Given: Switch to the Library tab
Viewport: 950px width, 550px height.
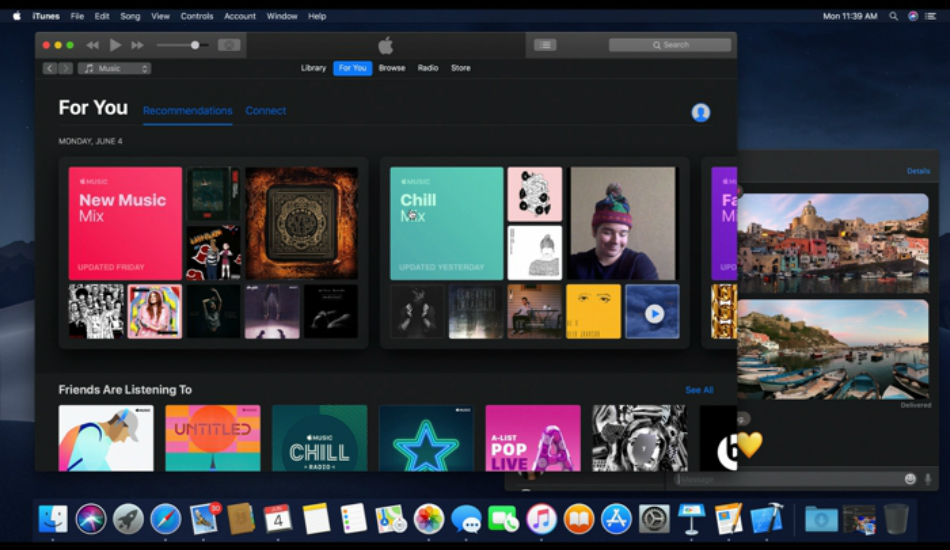Looking at the screenshot, I should (313, 68).
